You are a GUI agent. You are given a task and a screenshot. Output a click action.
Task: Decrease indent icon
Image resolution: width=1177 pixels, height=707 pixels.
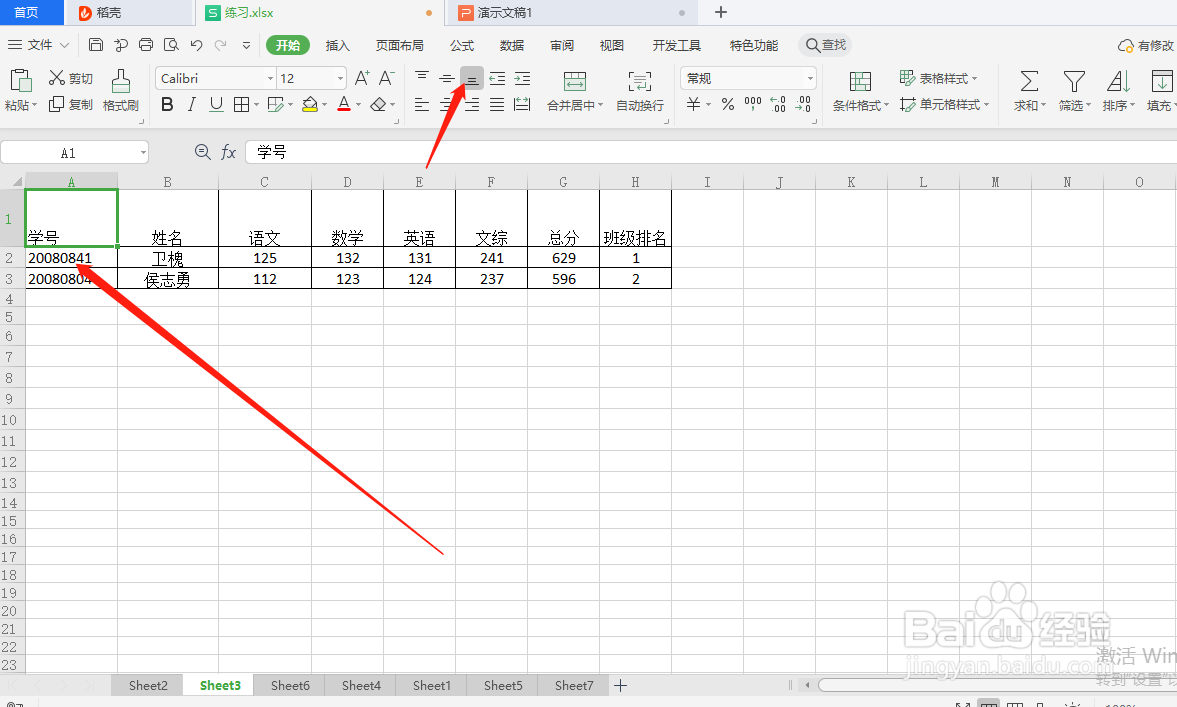tap(497, 78)
